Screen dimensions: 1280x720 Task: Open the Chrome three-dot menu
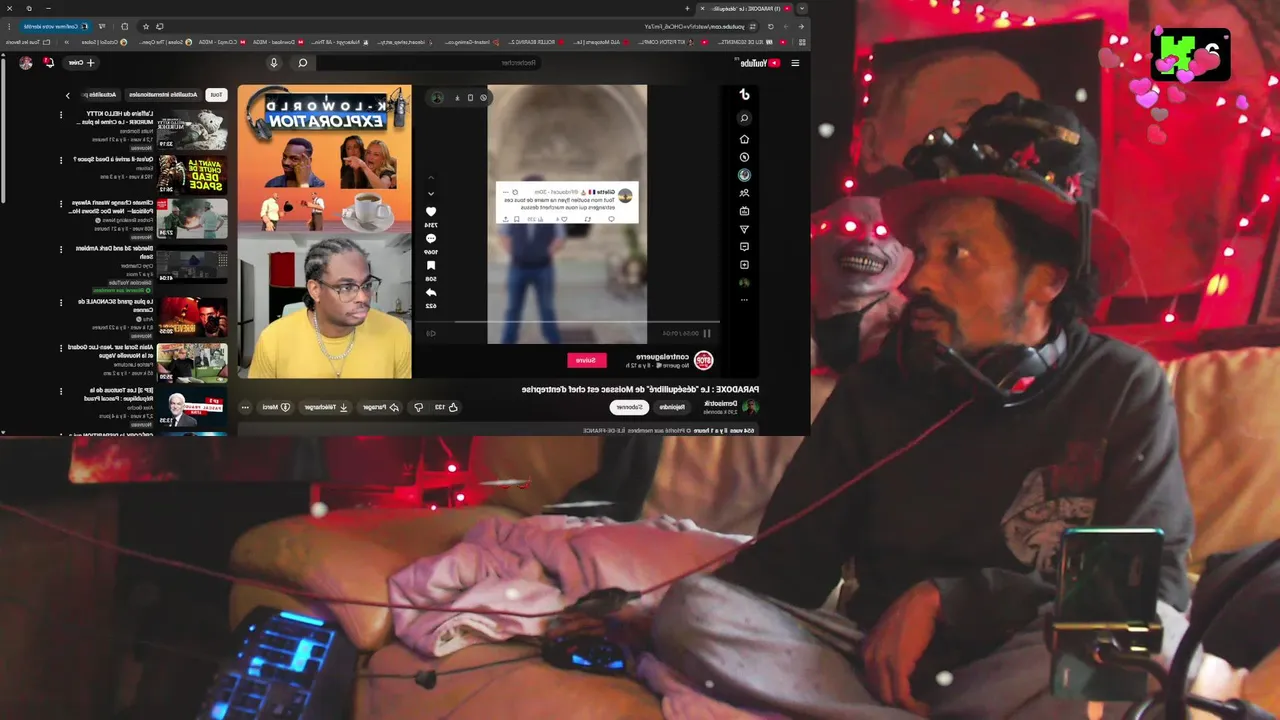[x=8, y=26]
